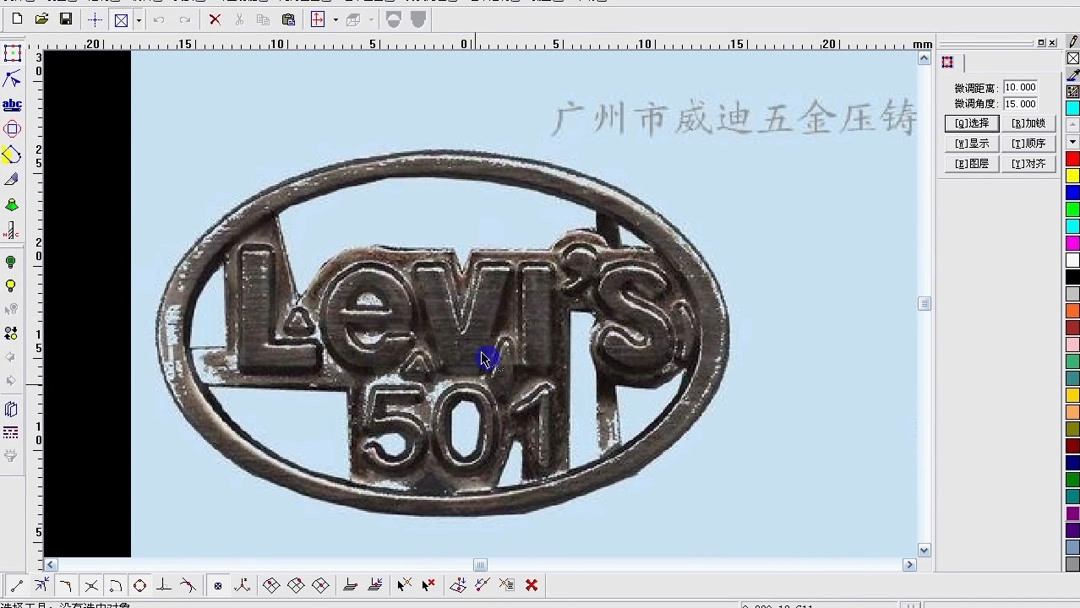Open the color palette dropdown arrow on right

point(1073,141)
